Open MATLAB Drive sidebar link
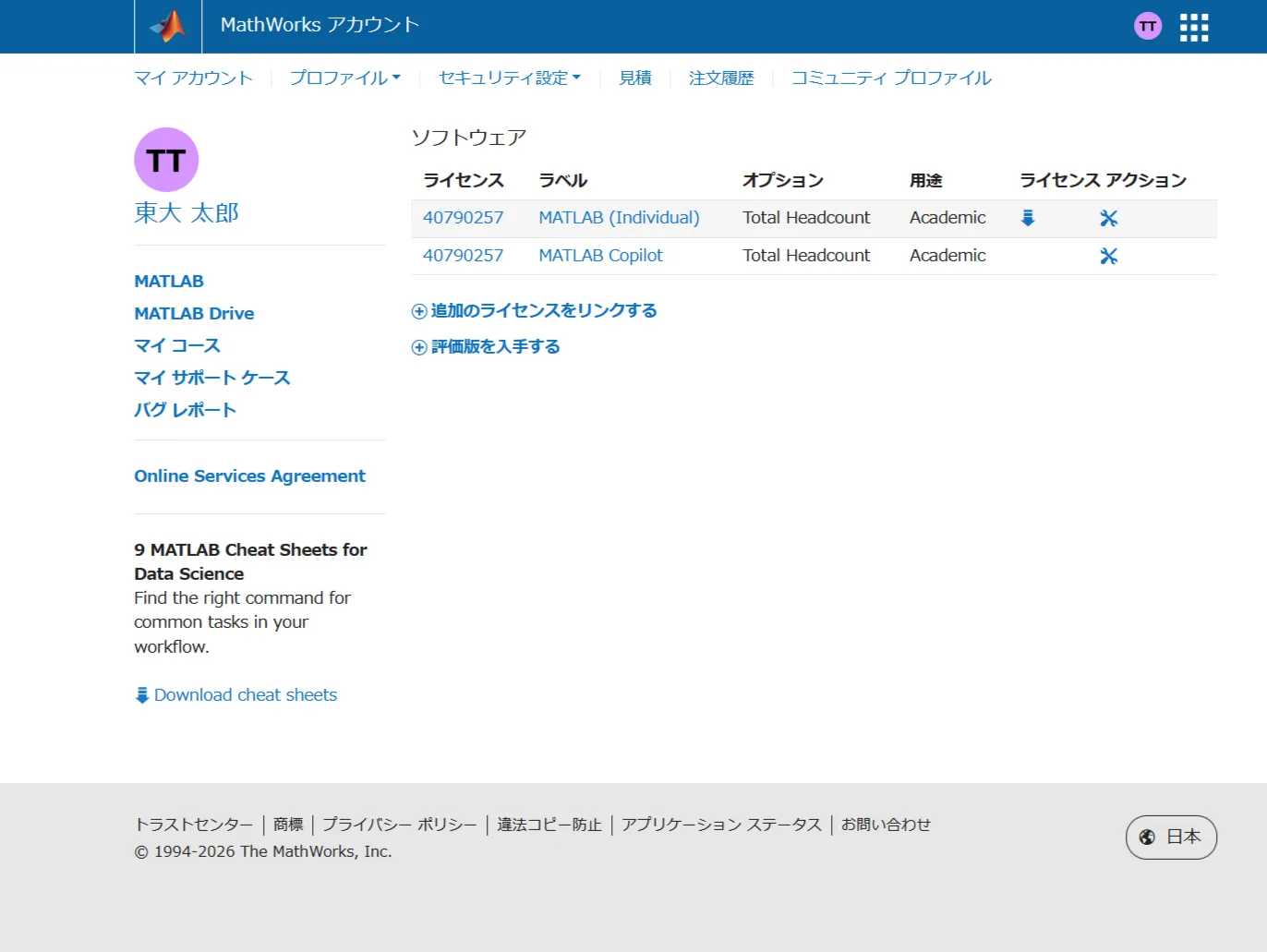Screen dimensions: 1267x952 point(194,313)
